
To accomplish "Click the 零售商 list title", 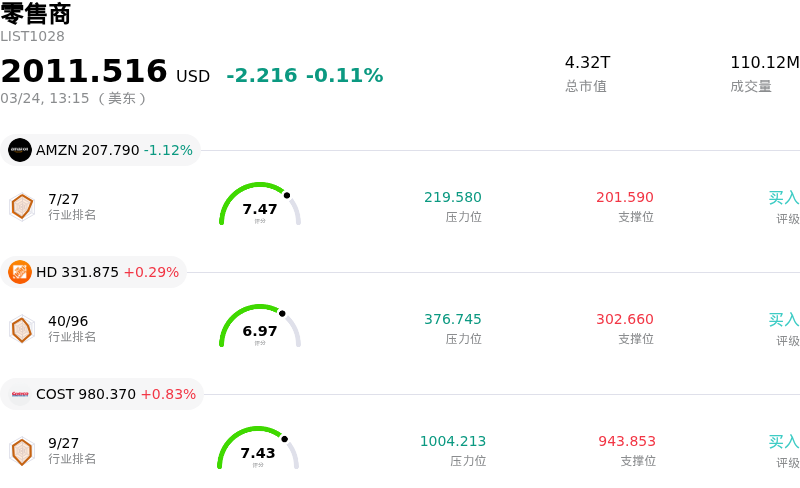I will [x=36, y=14].
